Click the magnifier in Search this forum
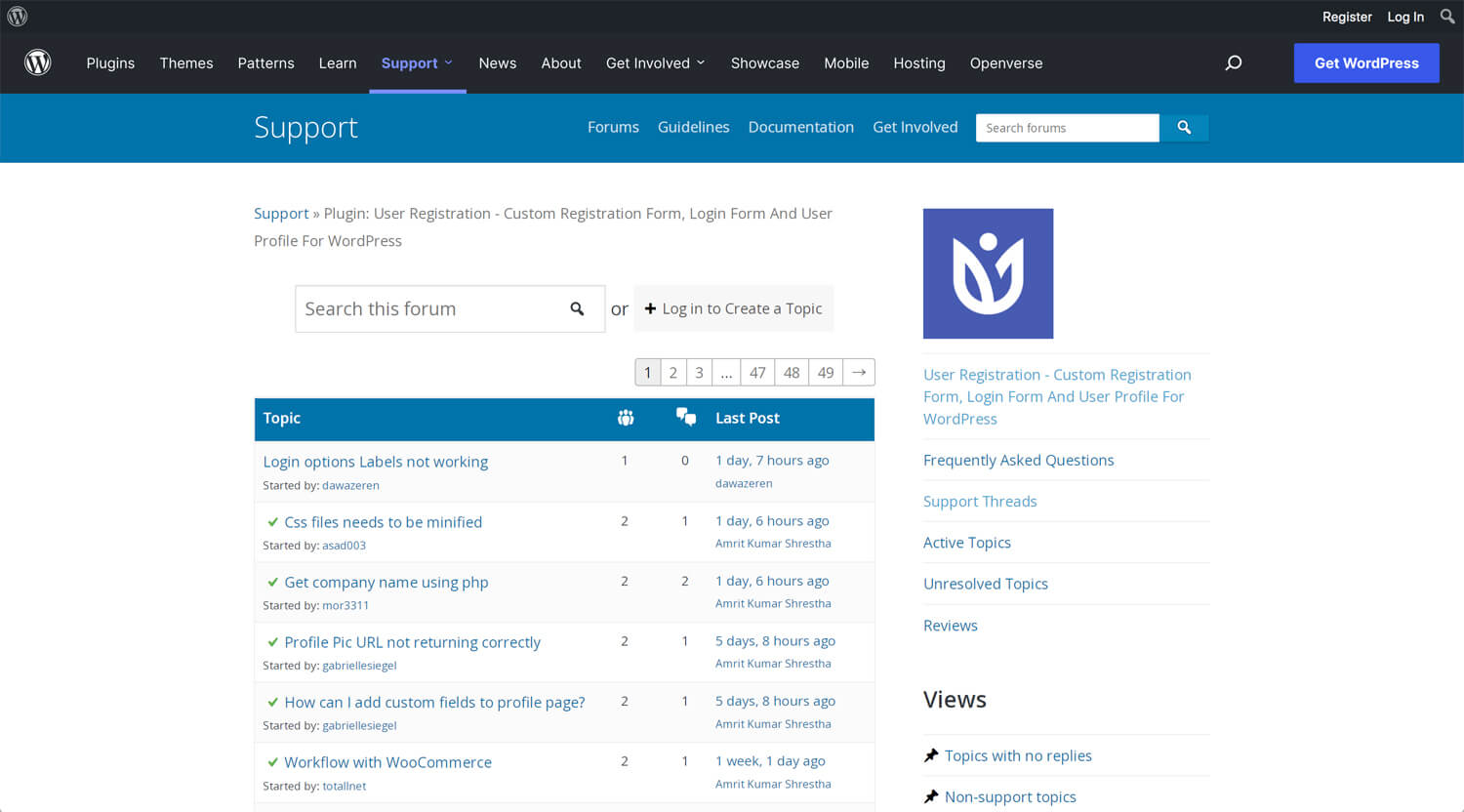 pos(577,308)
